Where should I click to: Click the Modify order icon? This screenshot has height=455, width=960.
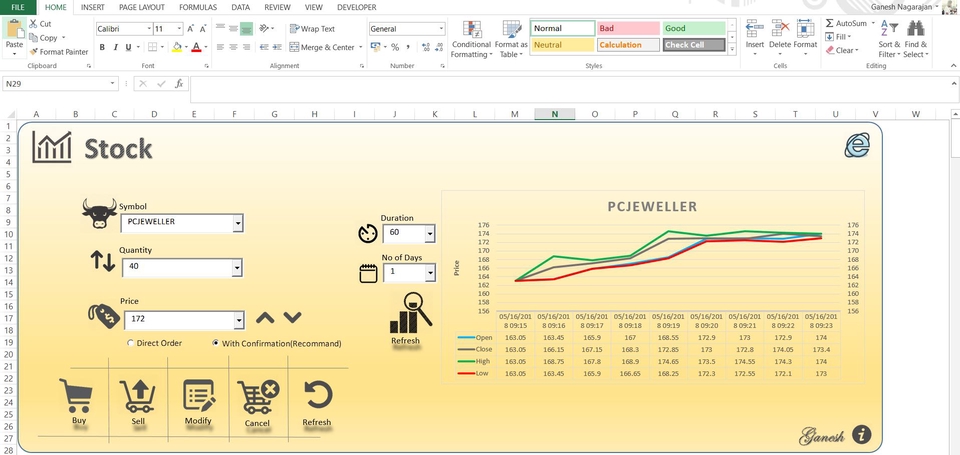199,395
